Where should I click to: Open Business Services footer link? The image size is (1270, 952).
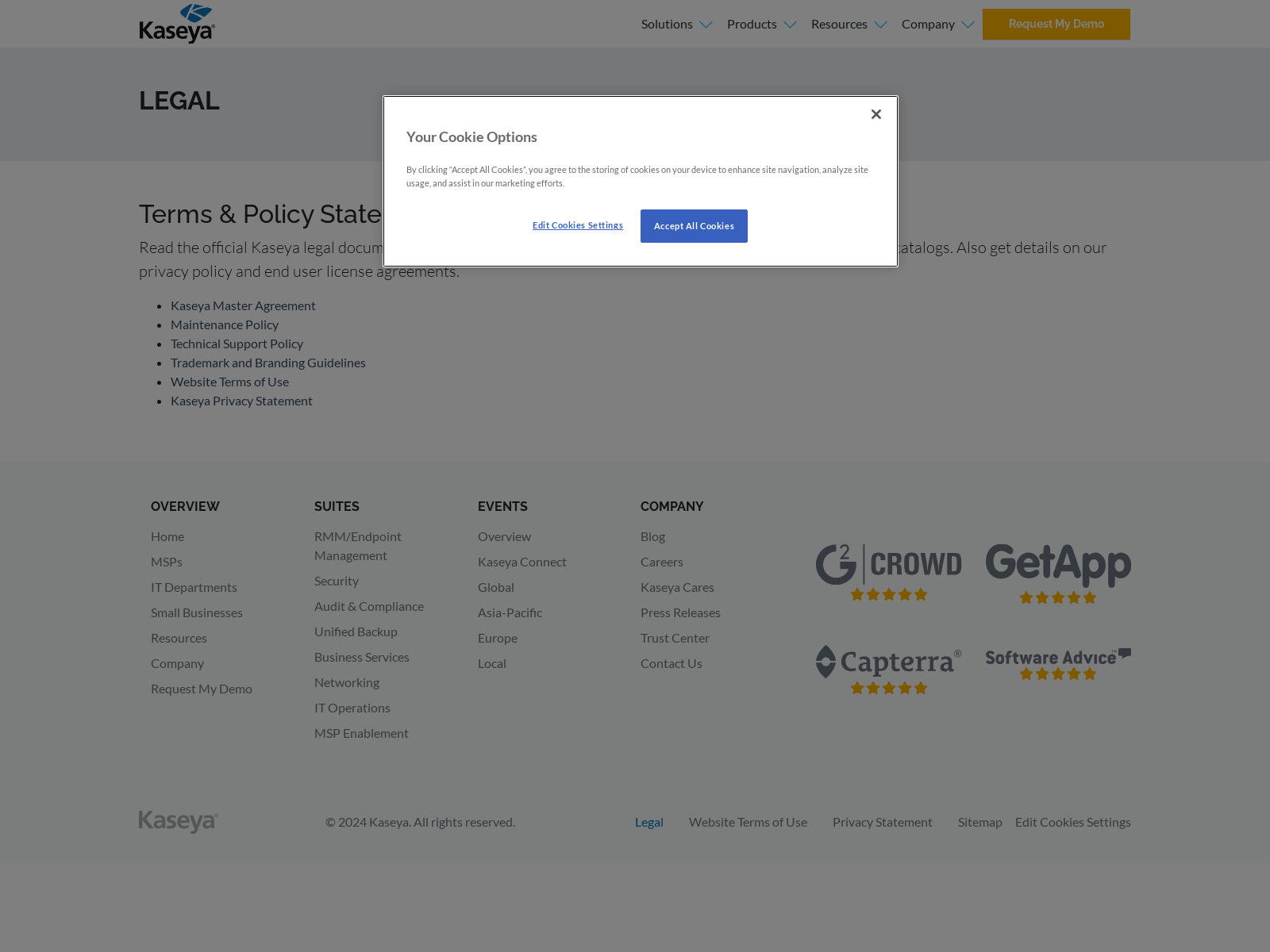coord(362,657)
